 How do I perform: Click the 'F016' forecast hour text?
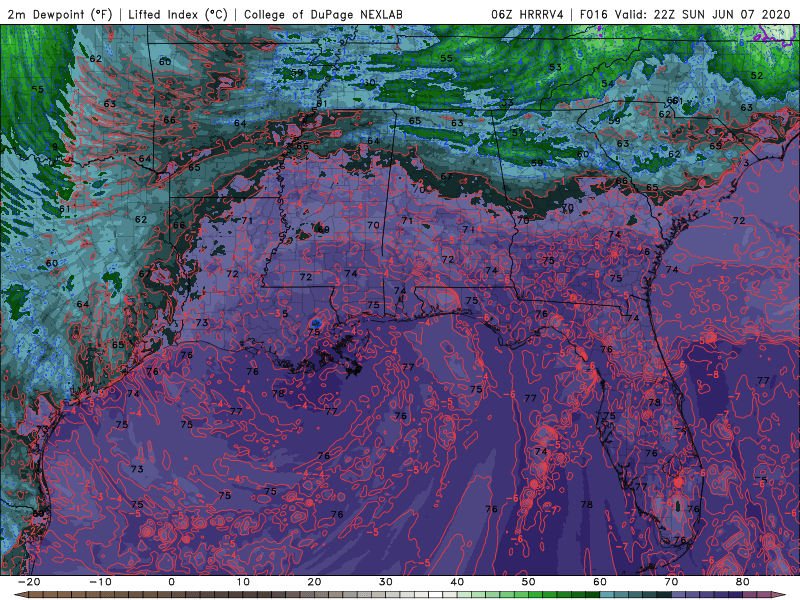point(594,14)
